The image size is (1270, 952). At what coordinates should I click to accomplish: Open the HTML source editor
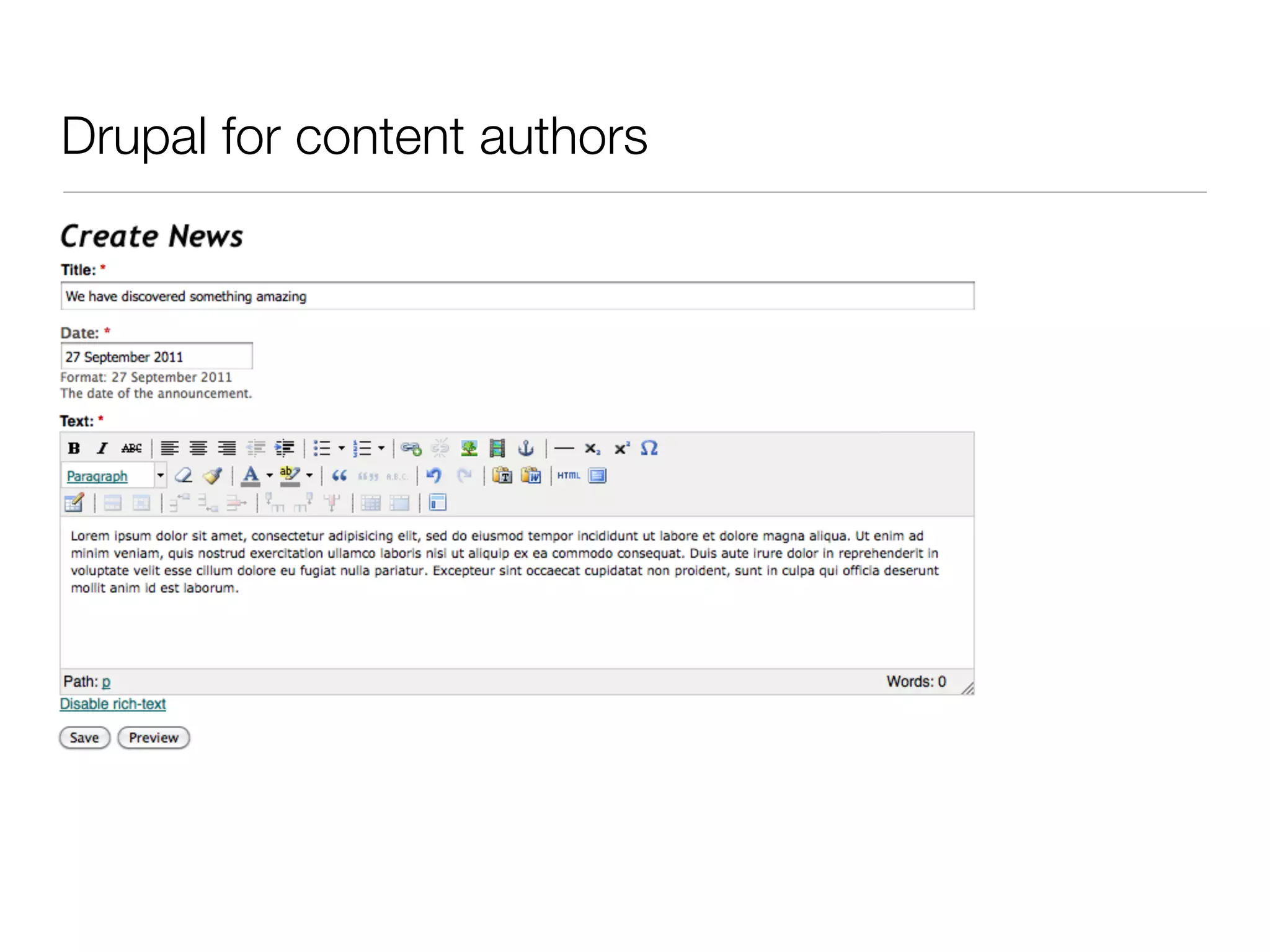pyautogui.click(x=569, y=476)
